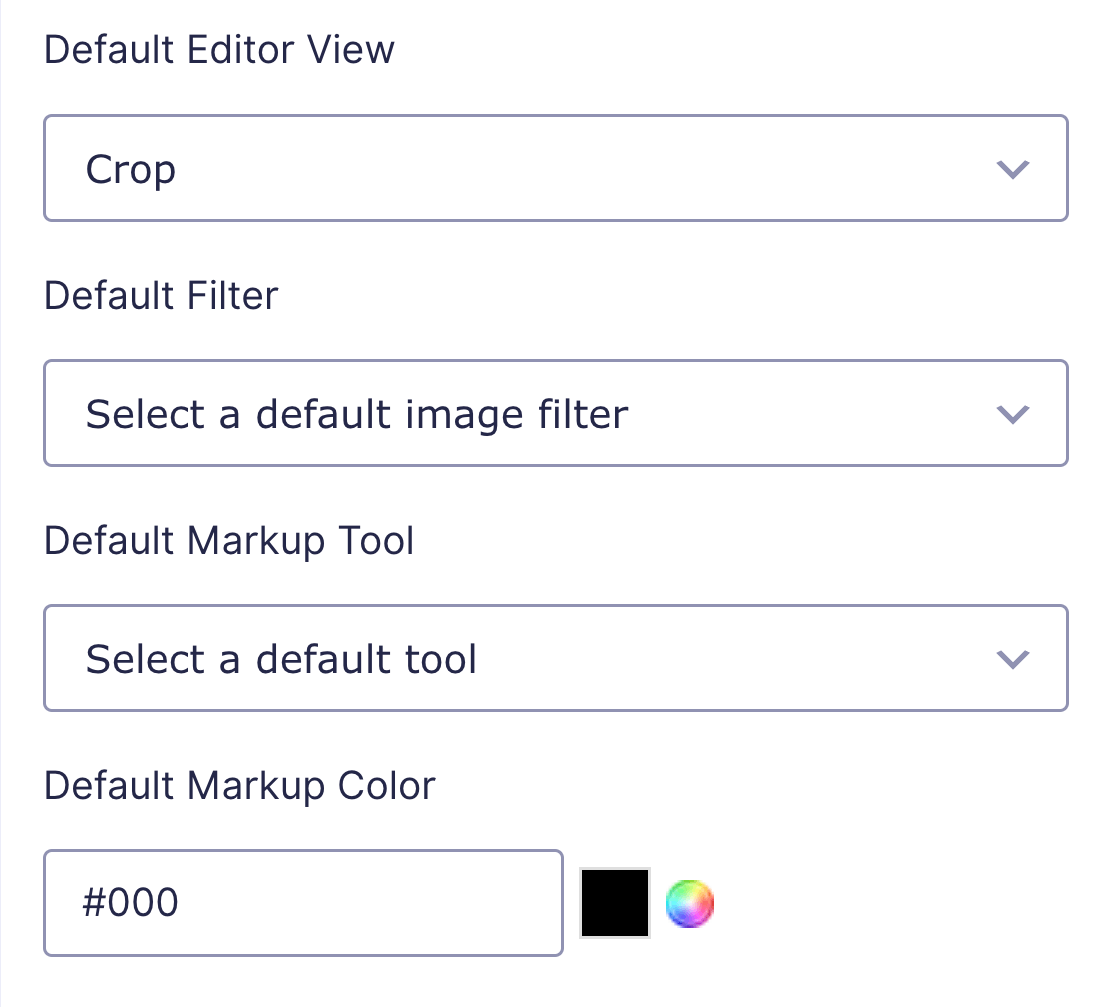Click the chevron on the Default Markup Tool dropdown
Image resolution: width=1106 pixels, height=1007 pixels.
point(1013,658)
